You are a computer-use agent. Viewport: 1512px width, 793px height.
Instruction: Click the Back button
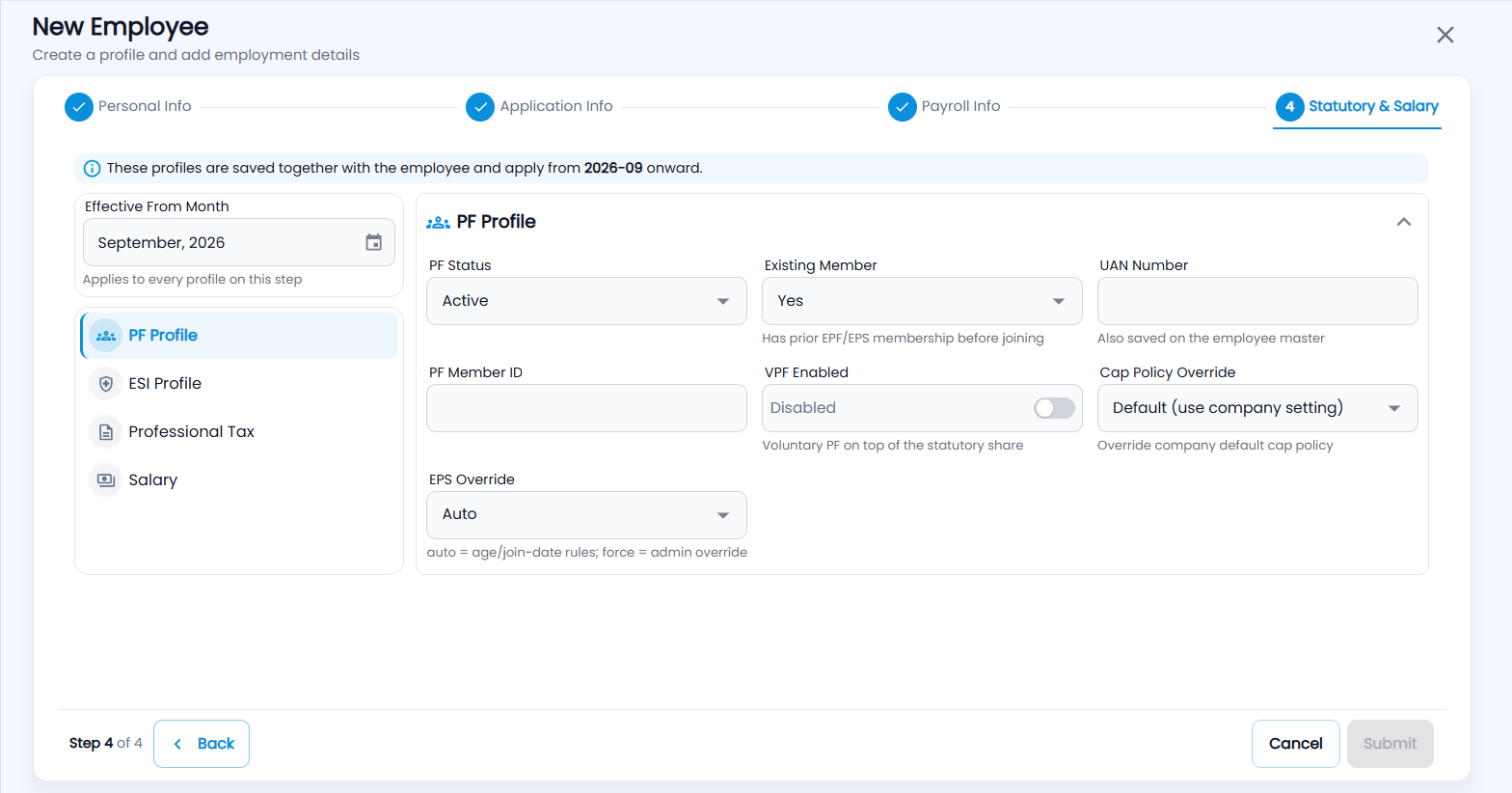[202, 744]
